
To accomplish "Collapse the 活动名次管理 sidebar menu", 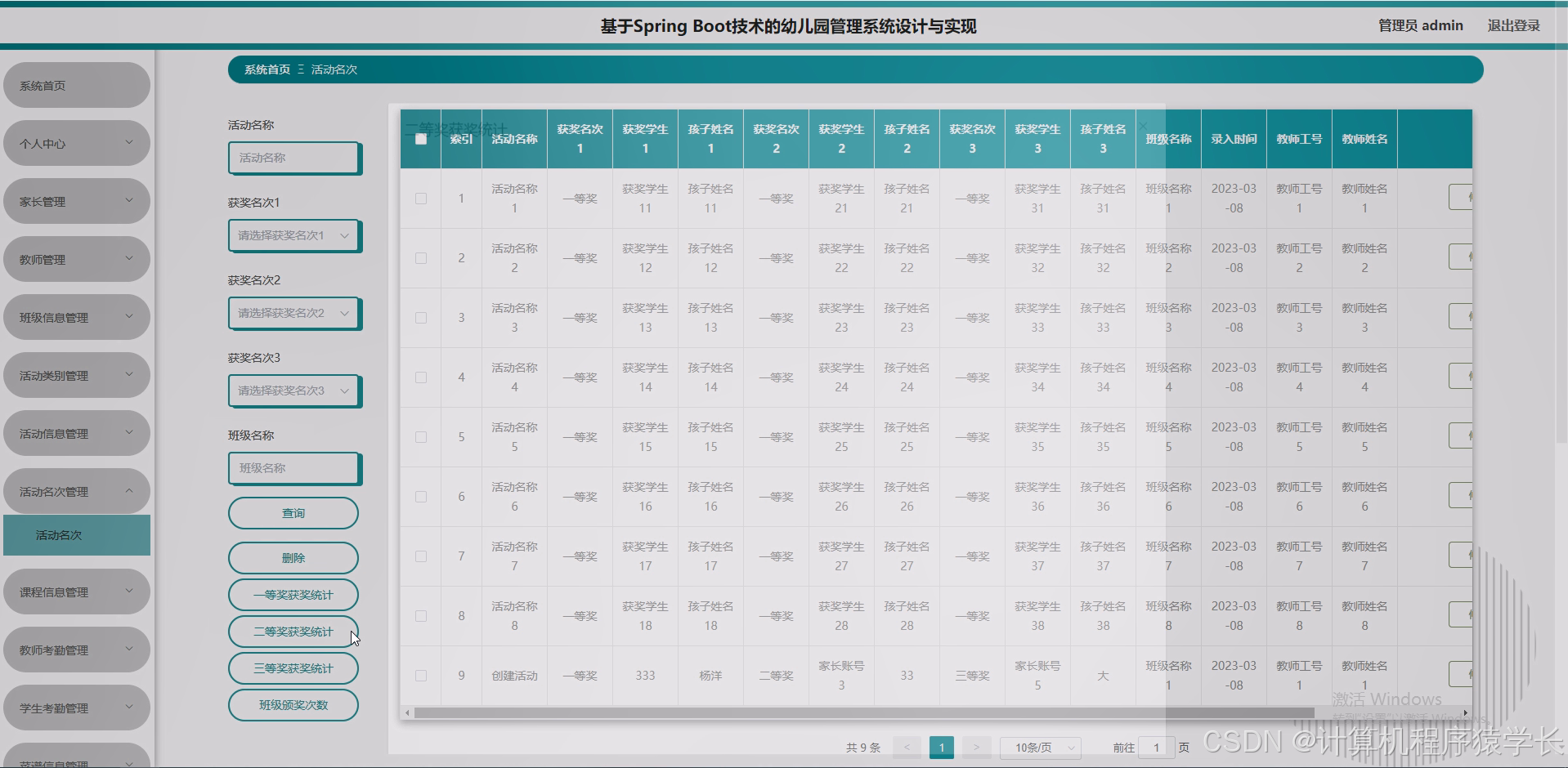I will click(x=77, y=491).
